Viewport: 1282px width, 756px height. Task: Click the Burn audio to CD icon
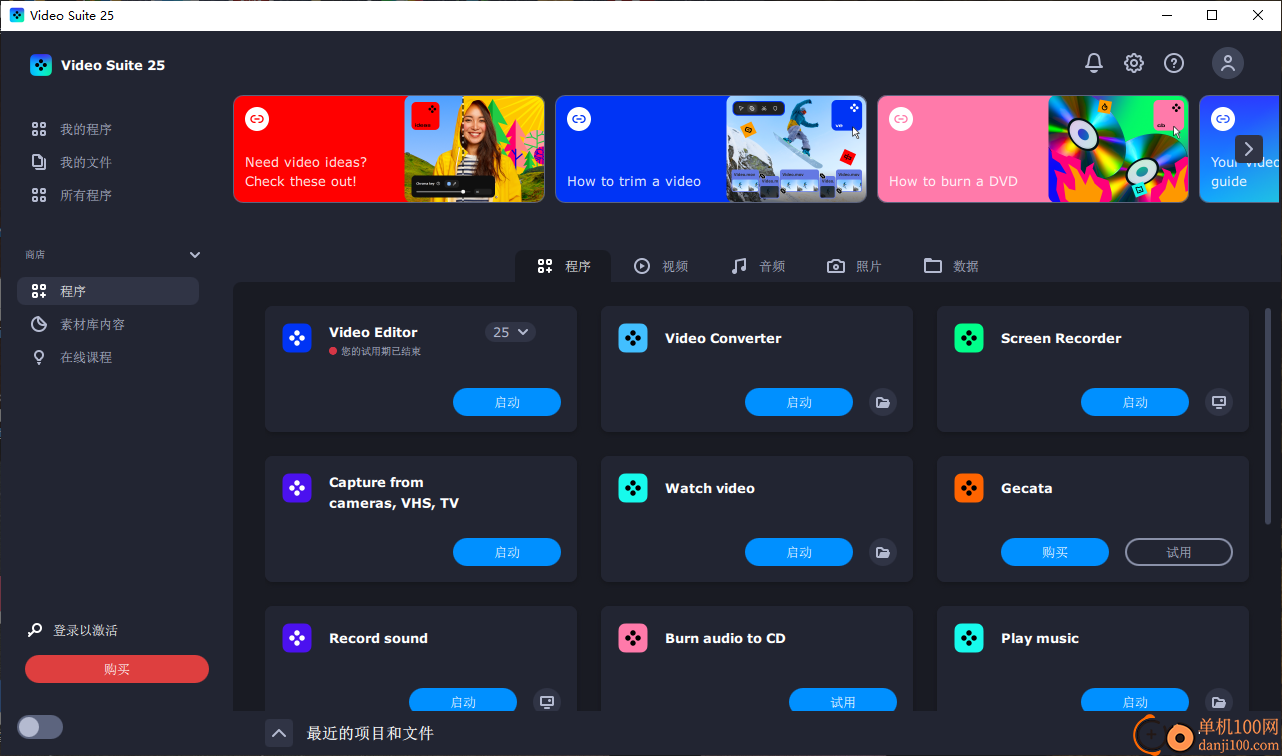633,638
